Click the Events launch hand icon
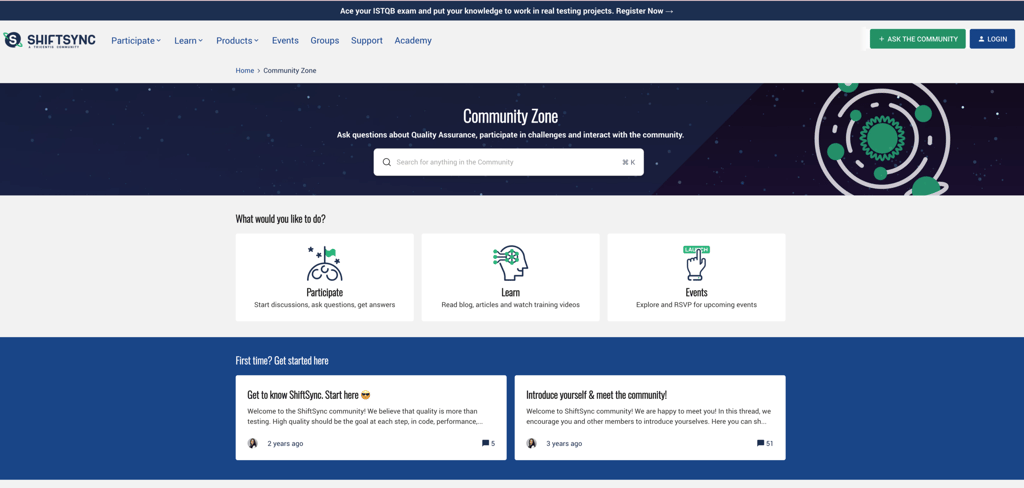This screenshot has height=488, width=1024. (696, 263)
